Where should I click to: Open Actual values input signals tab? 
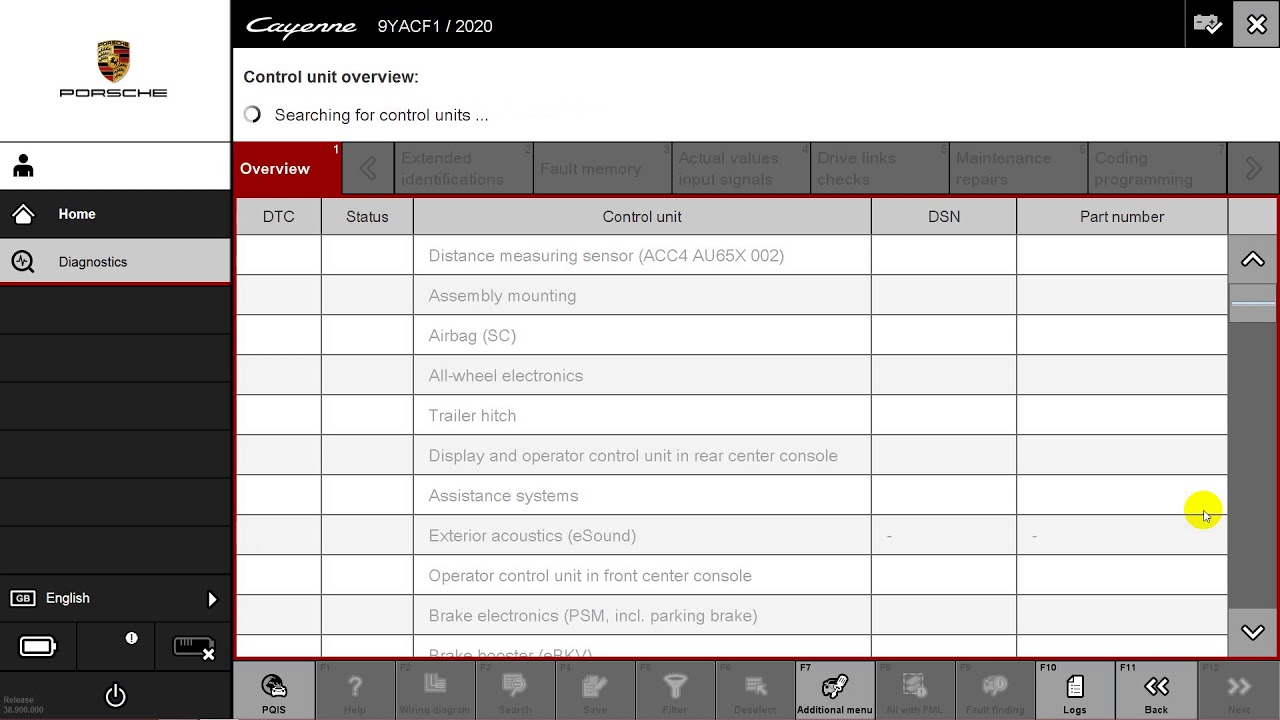click(x=741, y=168)
